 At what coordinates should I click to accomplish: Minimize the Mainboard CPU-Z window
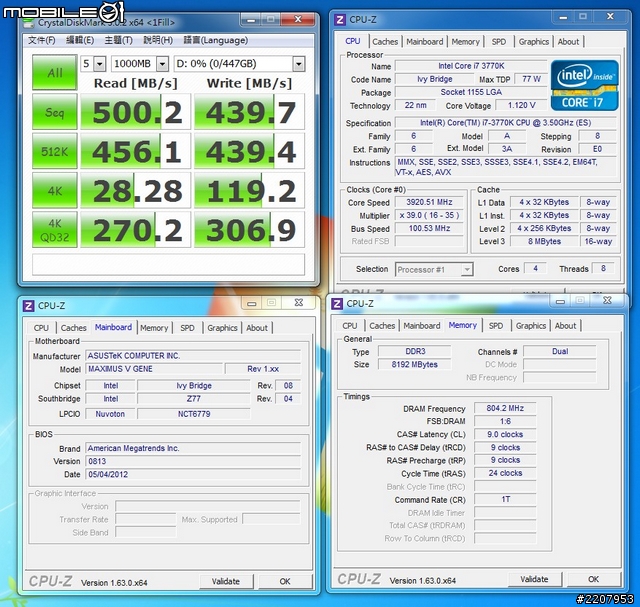252,304
